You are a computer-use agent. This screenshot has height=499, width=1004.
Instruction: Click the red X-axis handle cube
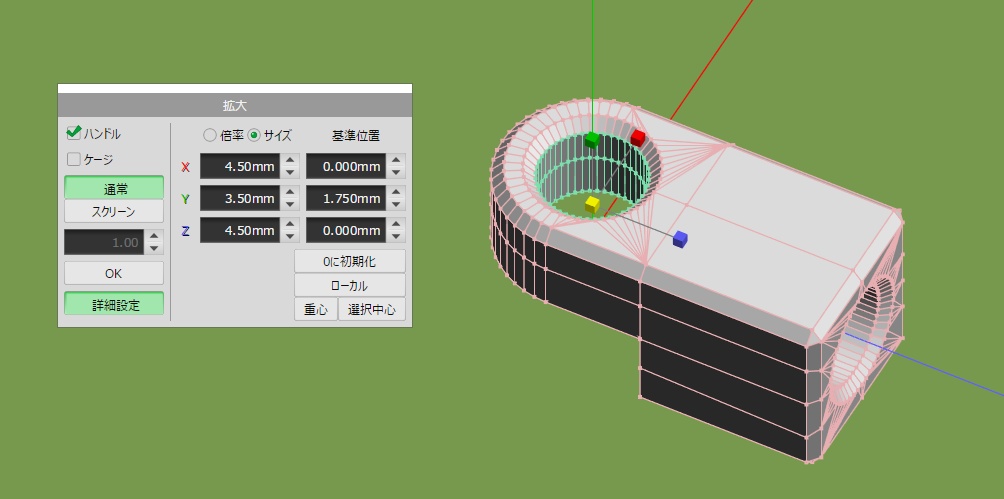(x=638, y=138)
